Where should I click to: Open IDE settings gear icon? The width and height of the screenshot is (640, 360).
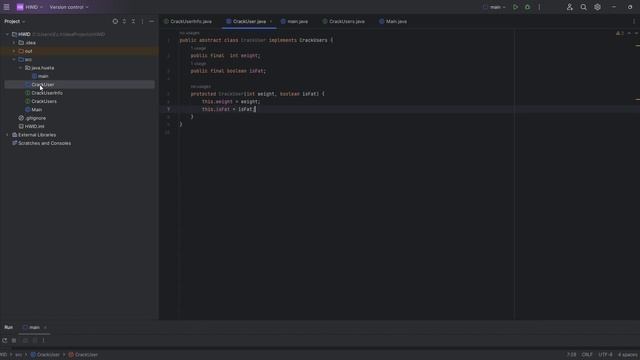click(x=597, y=7)
